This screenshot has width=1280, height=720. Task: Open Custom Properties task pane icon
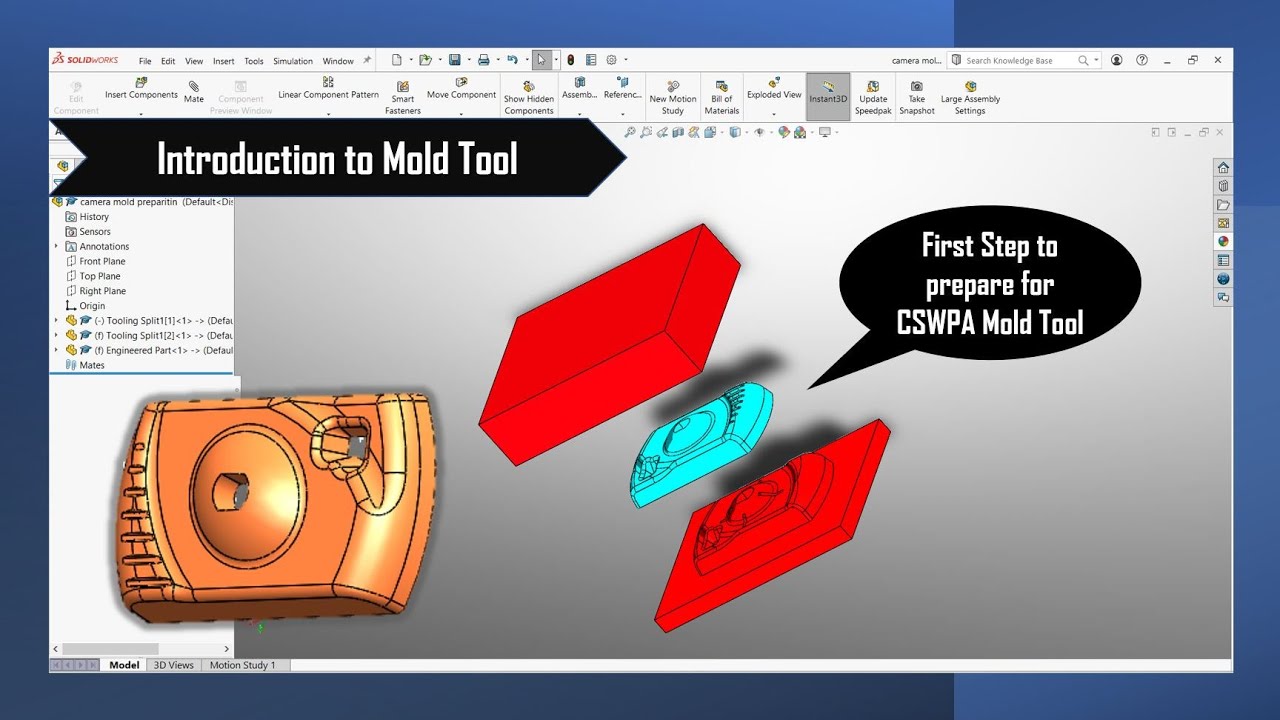tap(1223, 260)
